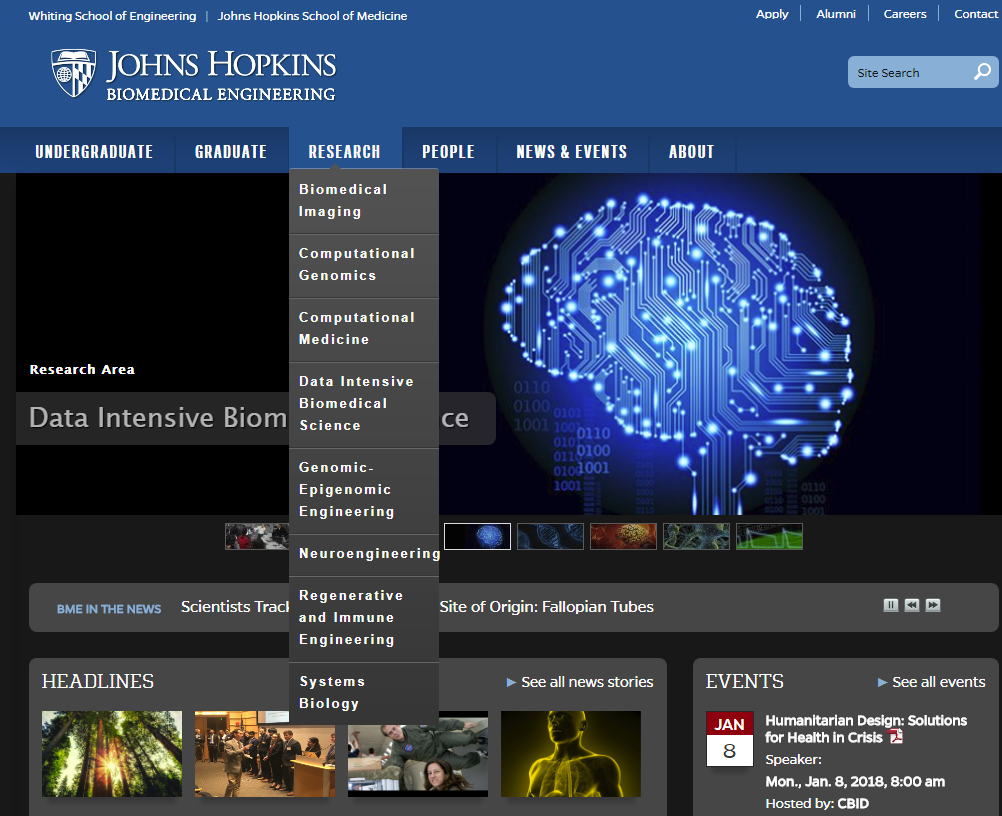1002x816 pixels.
Task: Advance to next news ticker item
Action: (933, 605)
